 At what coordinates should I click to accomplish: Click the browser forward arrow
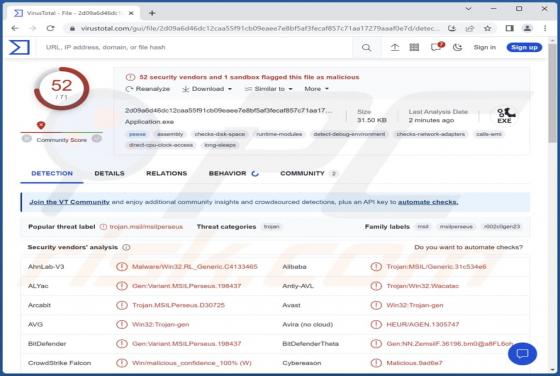point(32,28)
